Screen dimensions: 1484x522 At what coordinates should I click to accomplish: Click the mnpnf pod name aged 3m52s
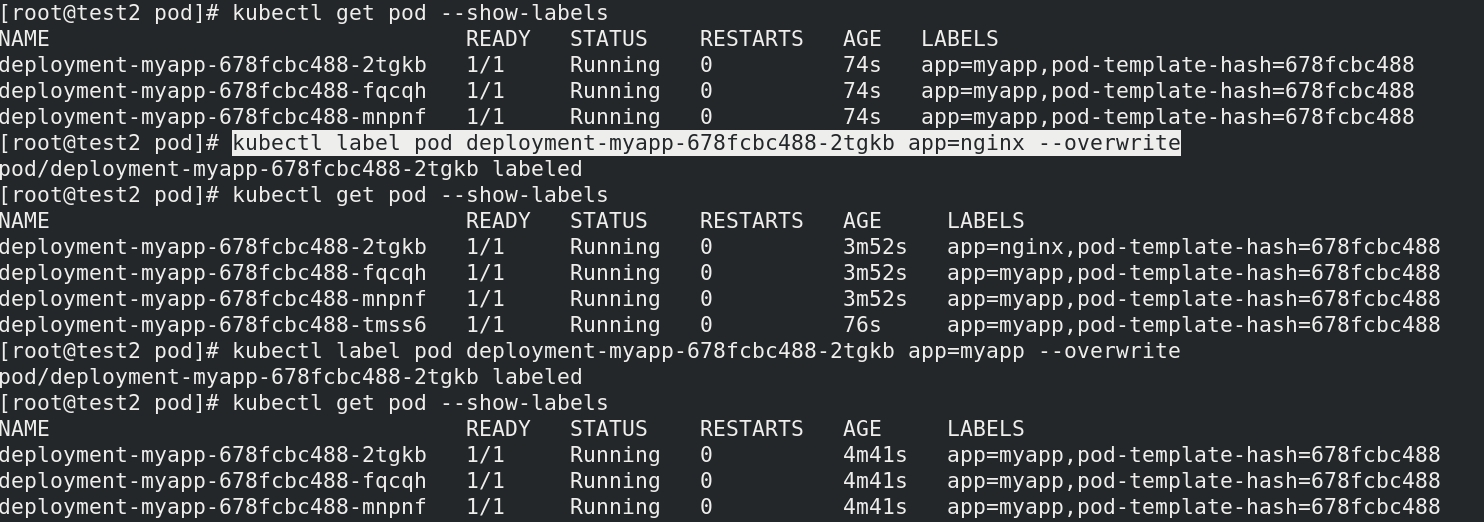213,299
